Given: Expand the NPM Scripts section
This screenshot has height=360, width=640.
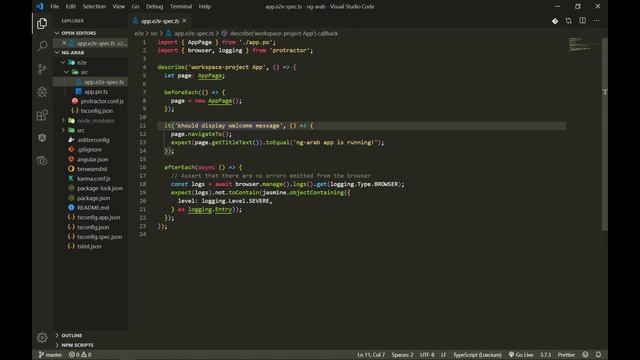Looking at the screenshot, I should point(74,345).
